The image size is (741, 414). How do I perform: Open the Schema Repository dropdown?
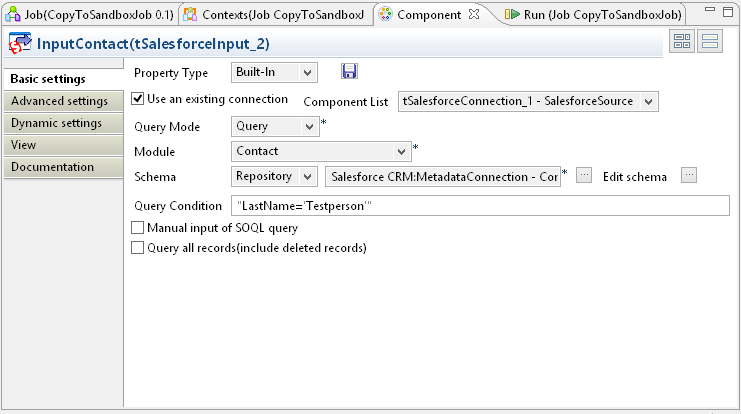pyautogui.click(x=274, y=177)
